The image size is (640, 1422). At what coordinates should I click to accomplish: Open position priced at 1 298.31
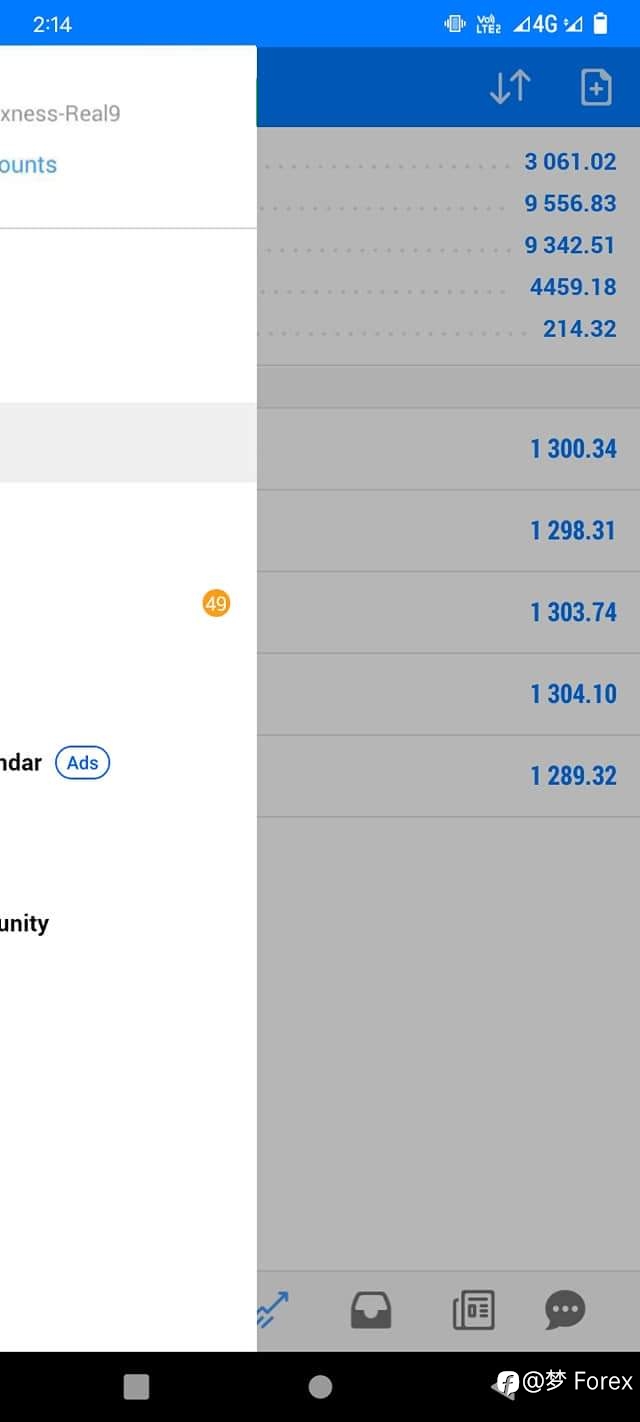[x=448, y=531]
